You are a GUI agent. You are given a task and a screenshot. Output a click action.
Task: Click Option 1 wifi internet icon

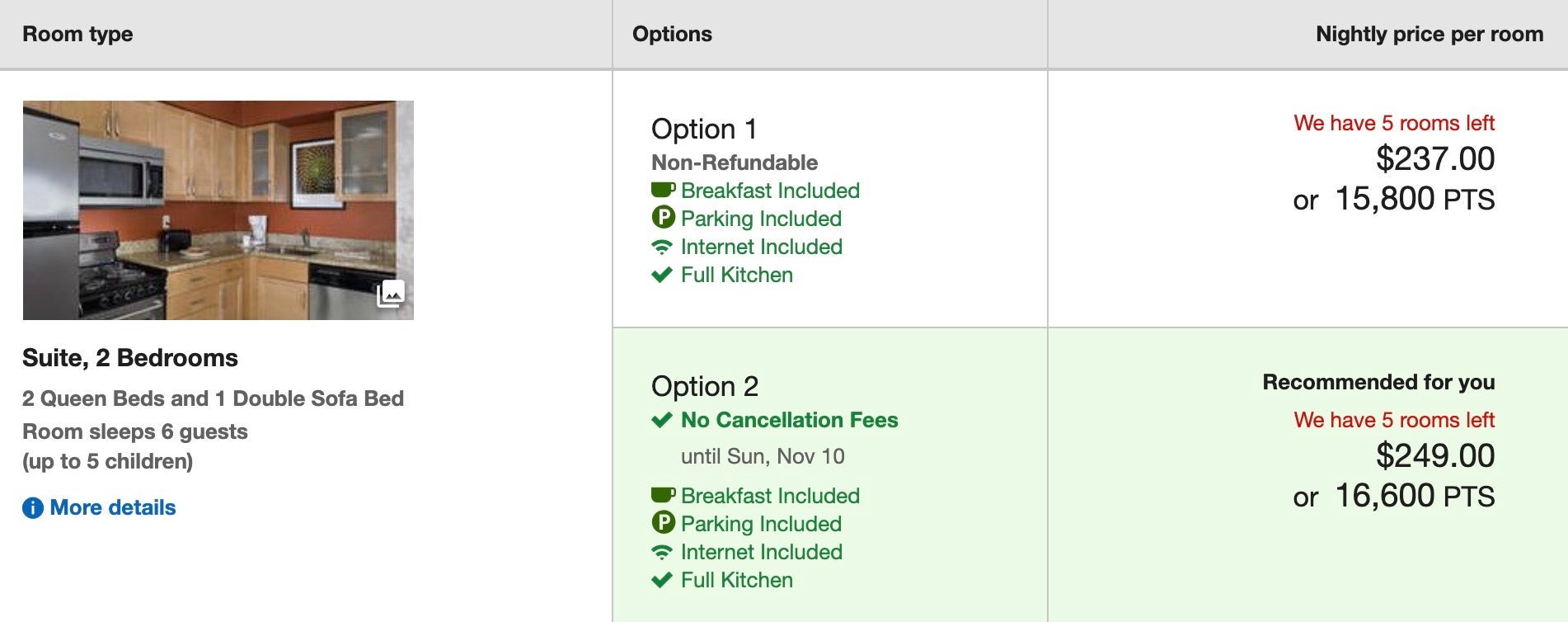[x=662, y=247]
